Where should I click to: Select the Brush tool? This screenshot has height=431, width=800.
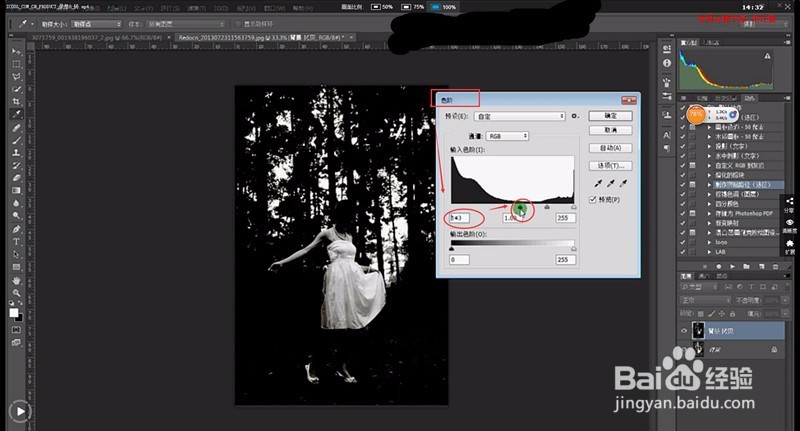[x=16, y=140]
